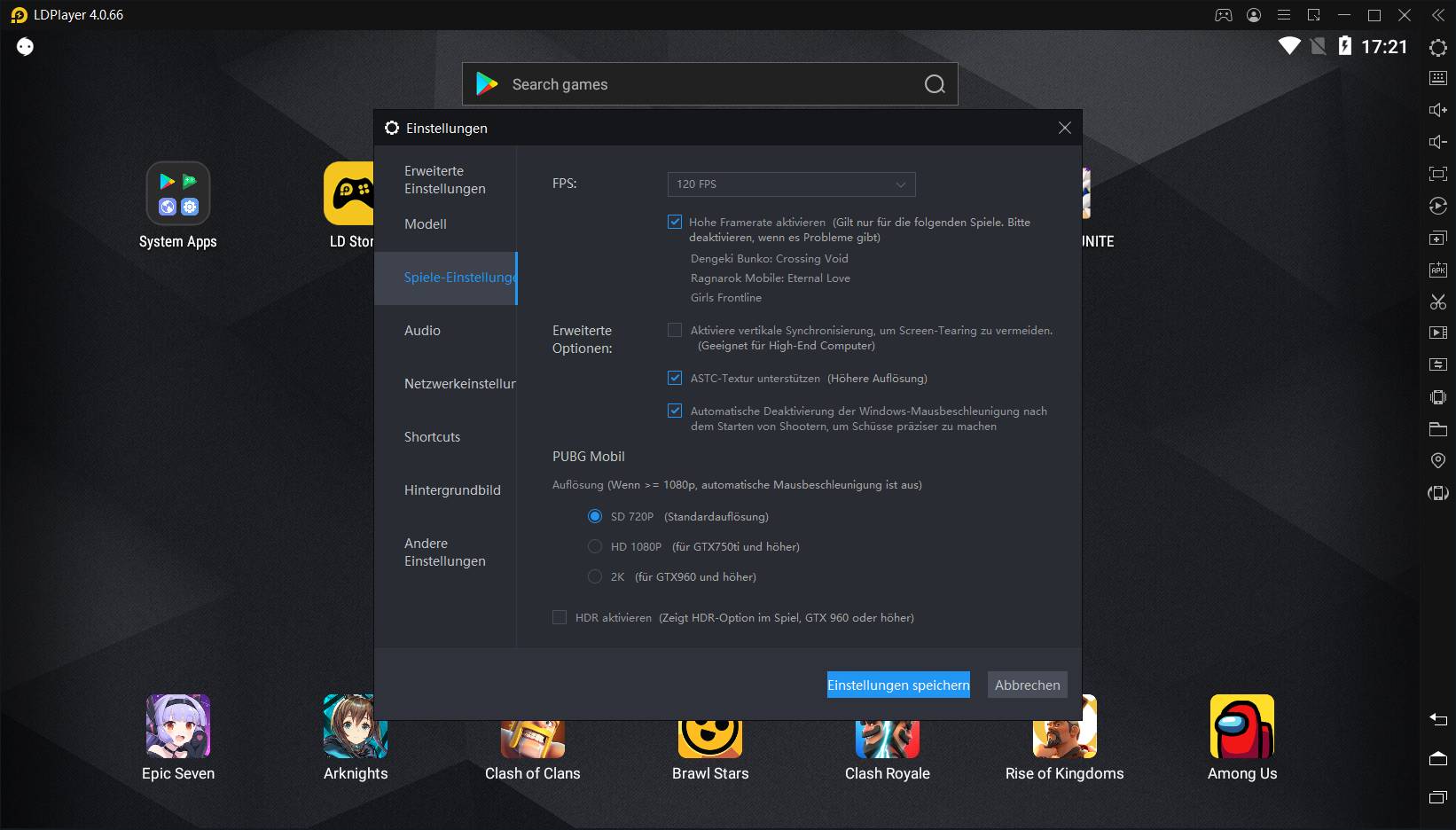Tap the Android recent apps icon
The height and width of the screenshot is (830, 1456).
[x=1438, y=797]
